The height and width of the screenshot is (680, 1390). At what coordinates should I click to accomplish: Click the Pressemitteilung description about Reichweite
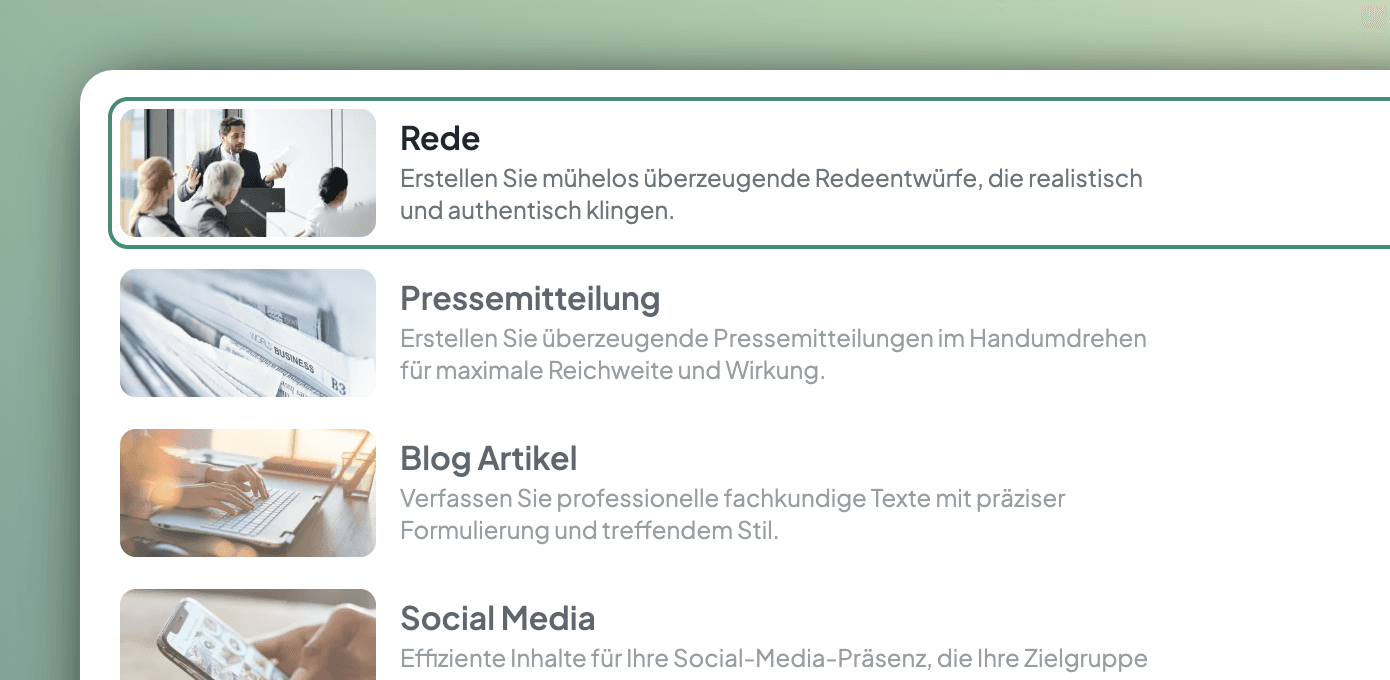point(773,339)
